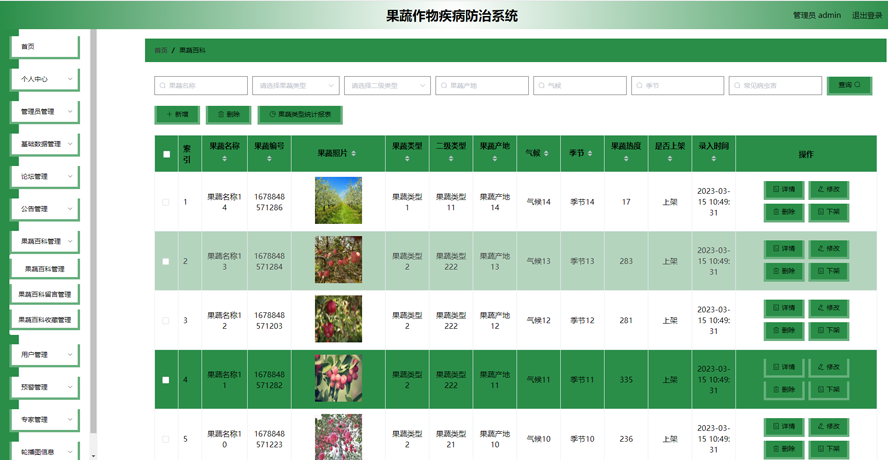Focus the 果蔬名称 search input
Image resolution: width=888 pixels, height=460 pixels.
pos(201,86)
